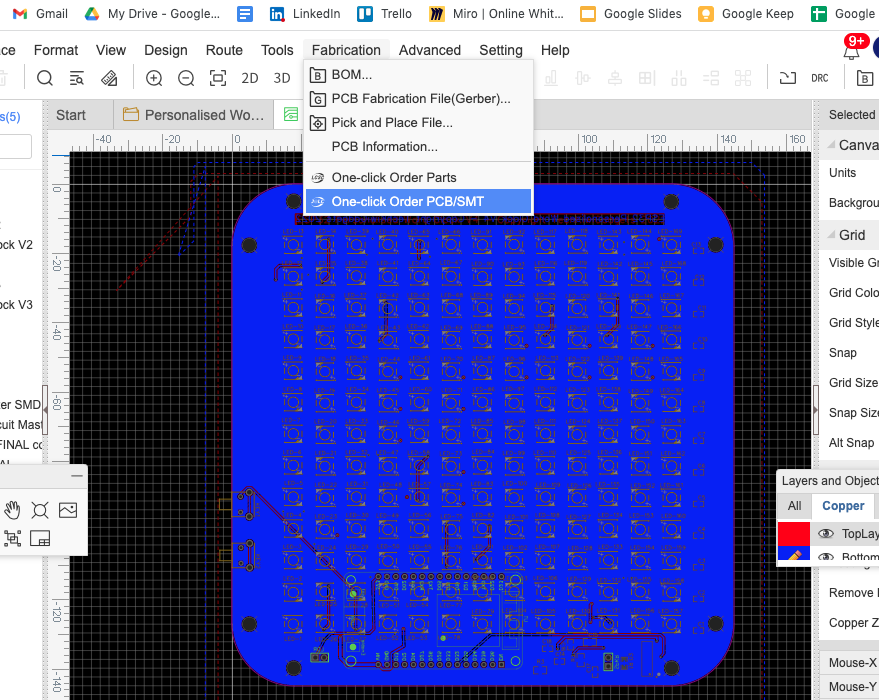Viewport: 879px width, 700px height.
Task: Set BottomLayer active using the pencil indicator
Action: click(x=794, y=556)
